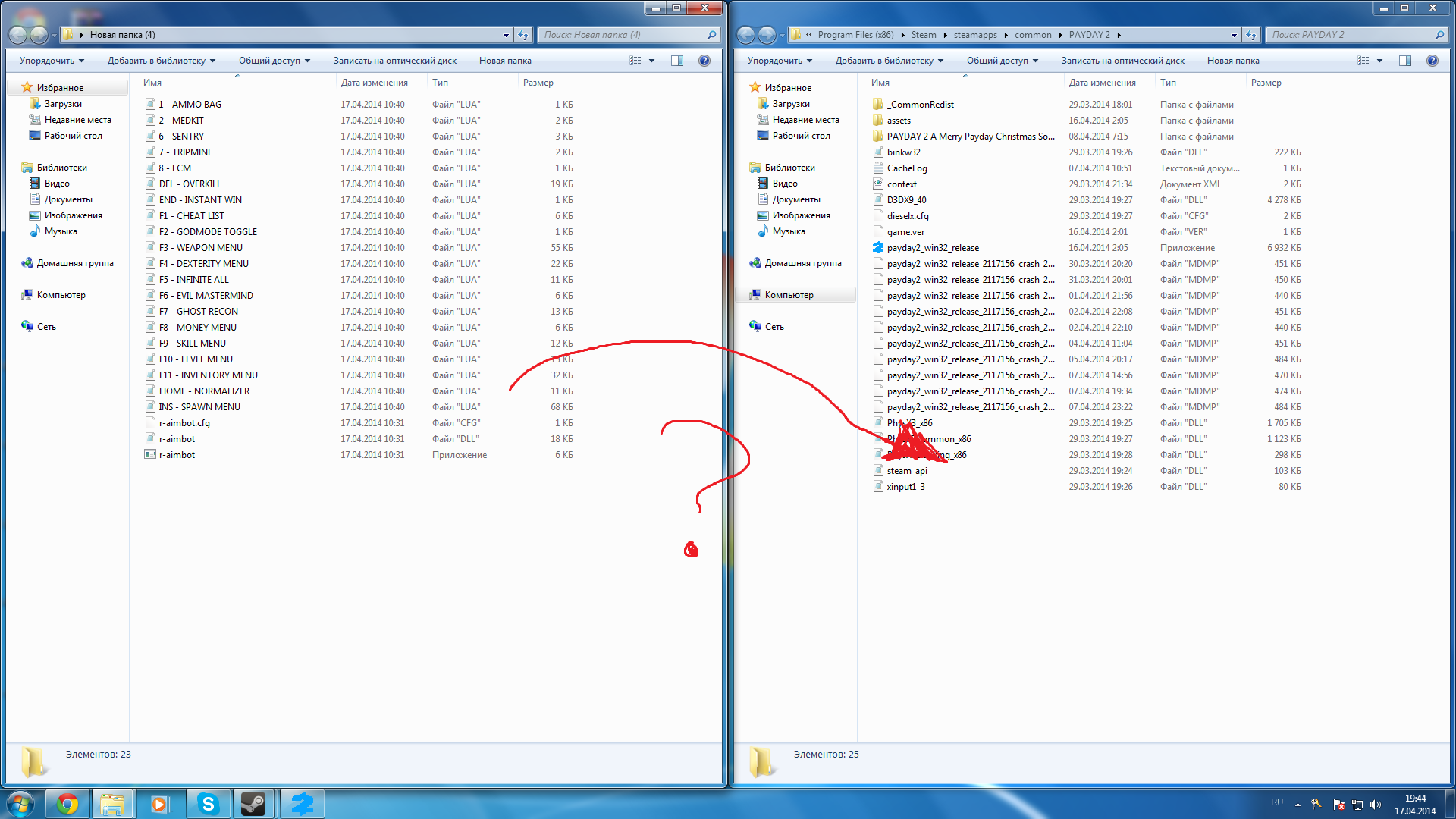Select Рабочий стол in left window sidebar
The width and height of the screenshot is (1456, 819).
[x=73, y=136]
